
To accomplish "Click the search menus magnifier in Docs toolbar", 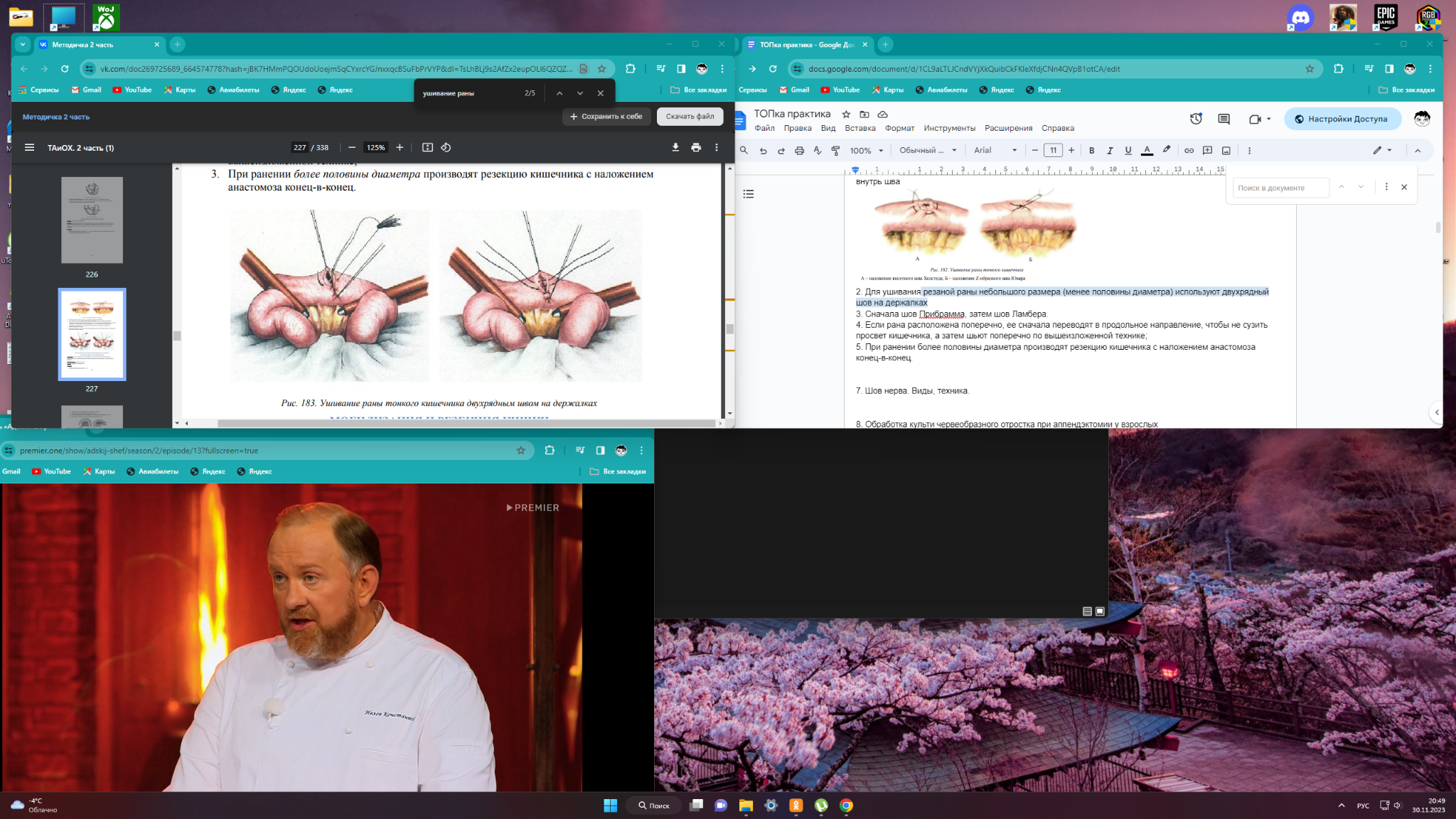I will [x=744, y=150].
